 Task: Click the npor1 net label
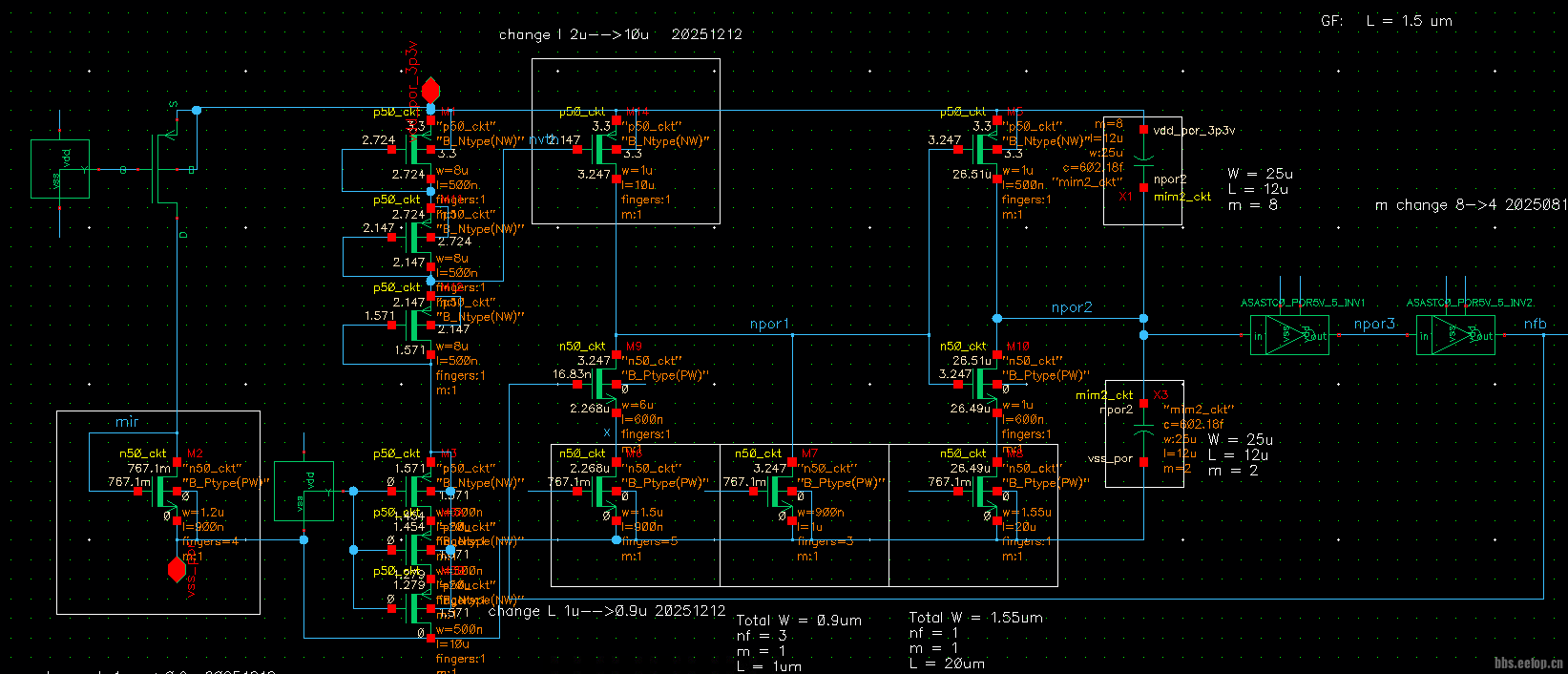click(769, 324)
